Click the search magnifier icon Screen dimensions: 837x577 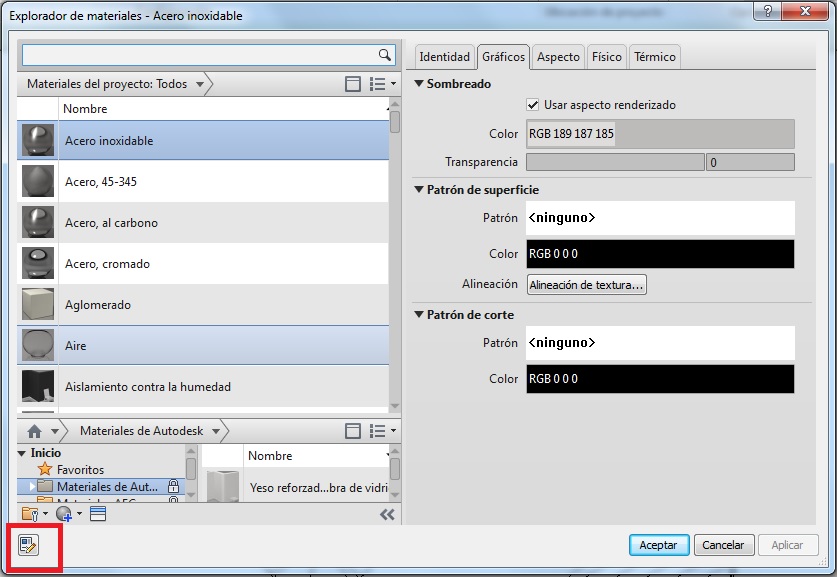[x=384, y=55]
